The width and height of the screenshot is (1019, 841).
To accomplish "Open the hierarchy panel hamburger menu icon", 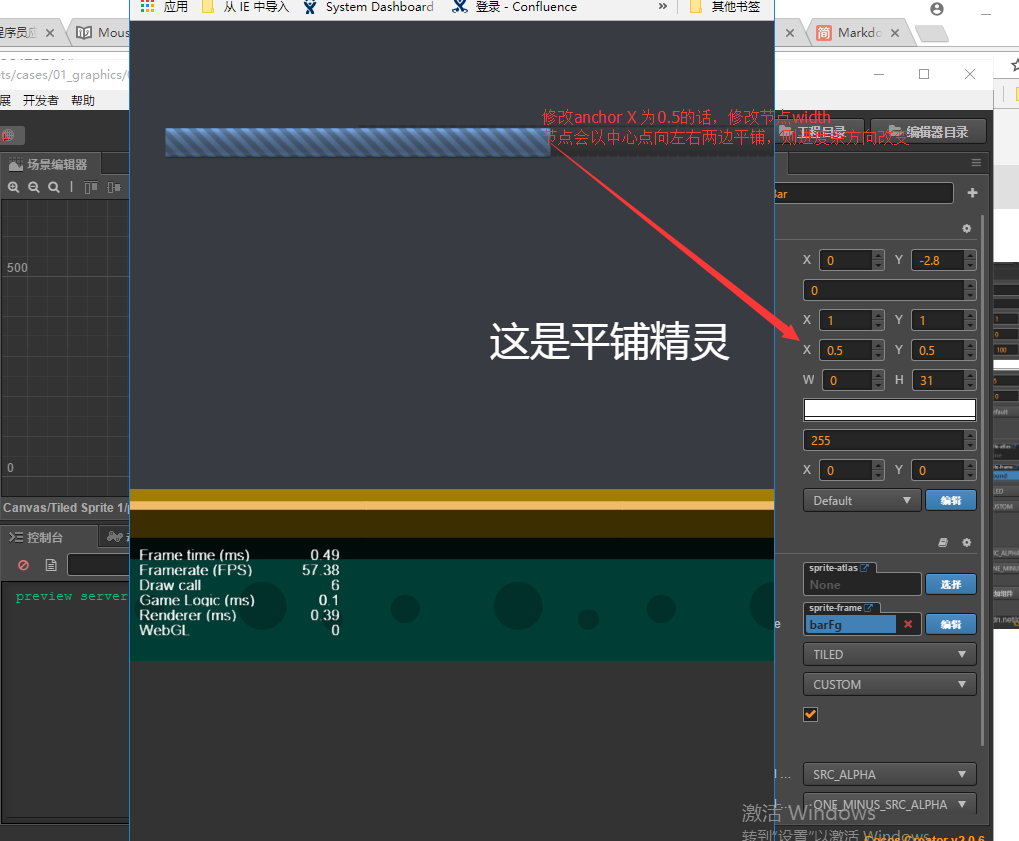I will [x=976, y=163].
